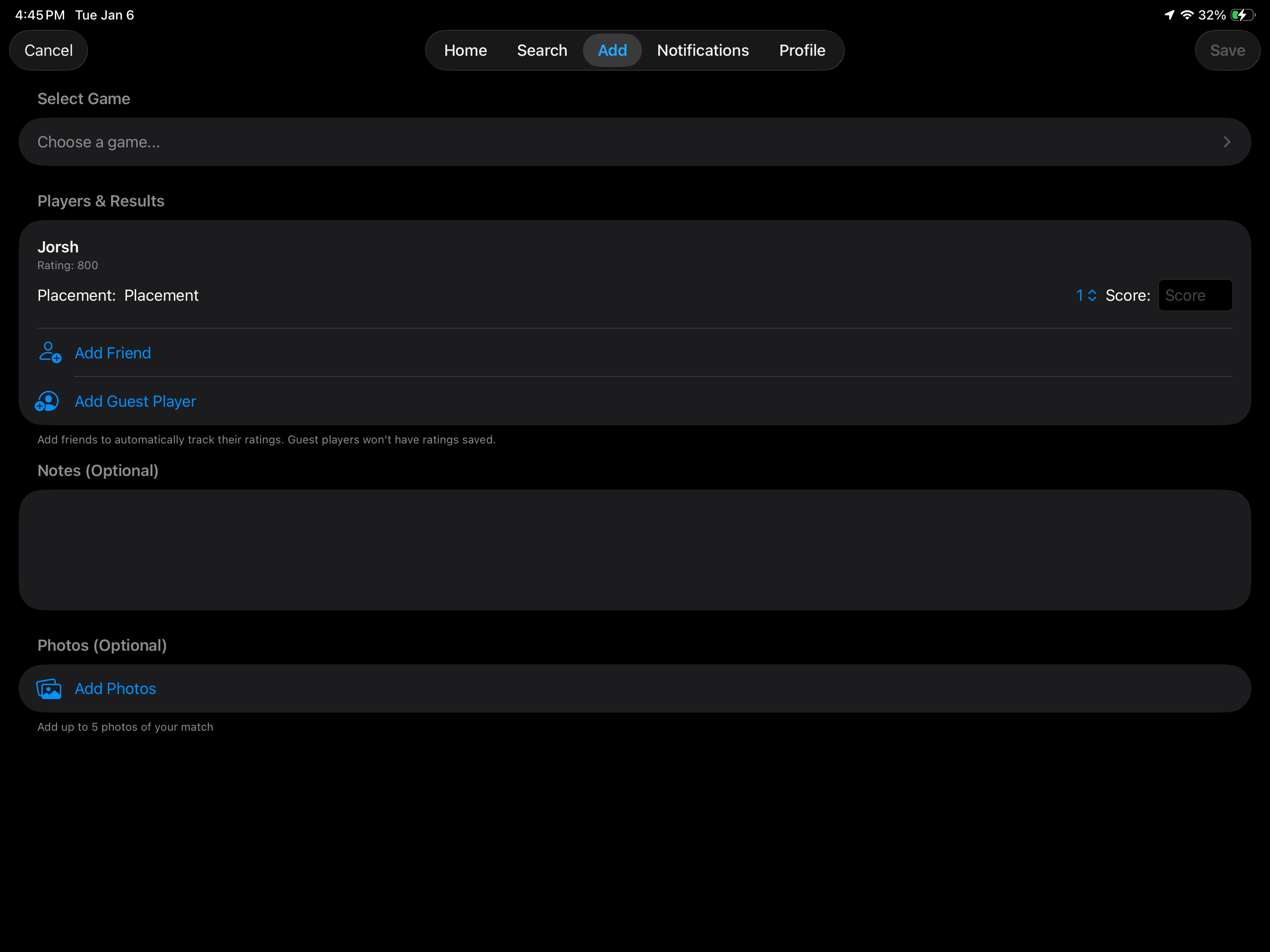
Task: Open the Notifications tab
Action: coord(703,51)
